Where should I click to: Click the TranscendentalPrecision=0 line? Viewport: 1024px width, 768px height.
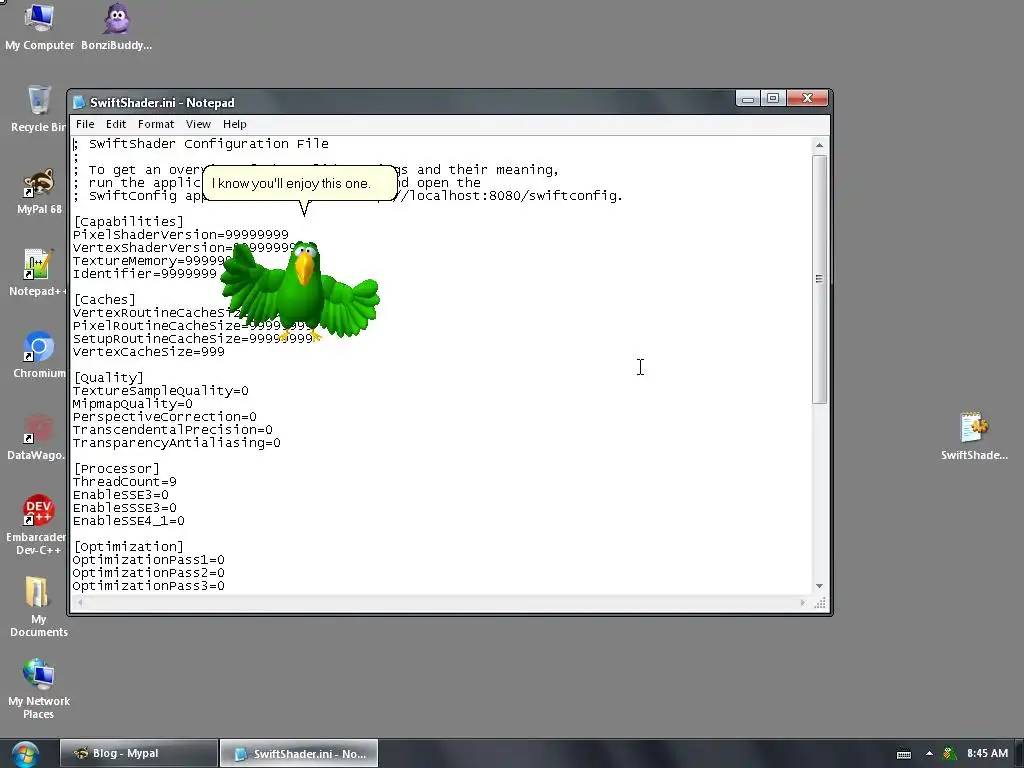pos(172,430)
